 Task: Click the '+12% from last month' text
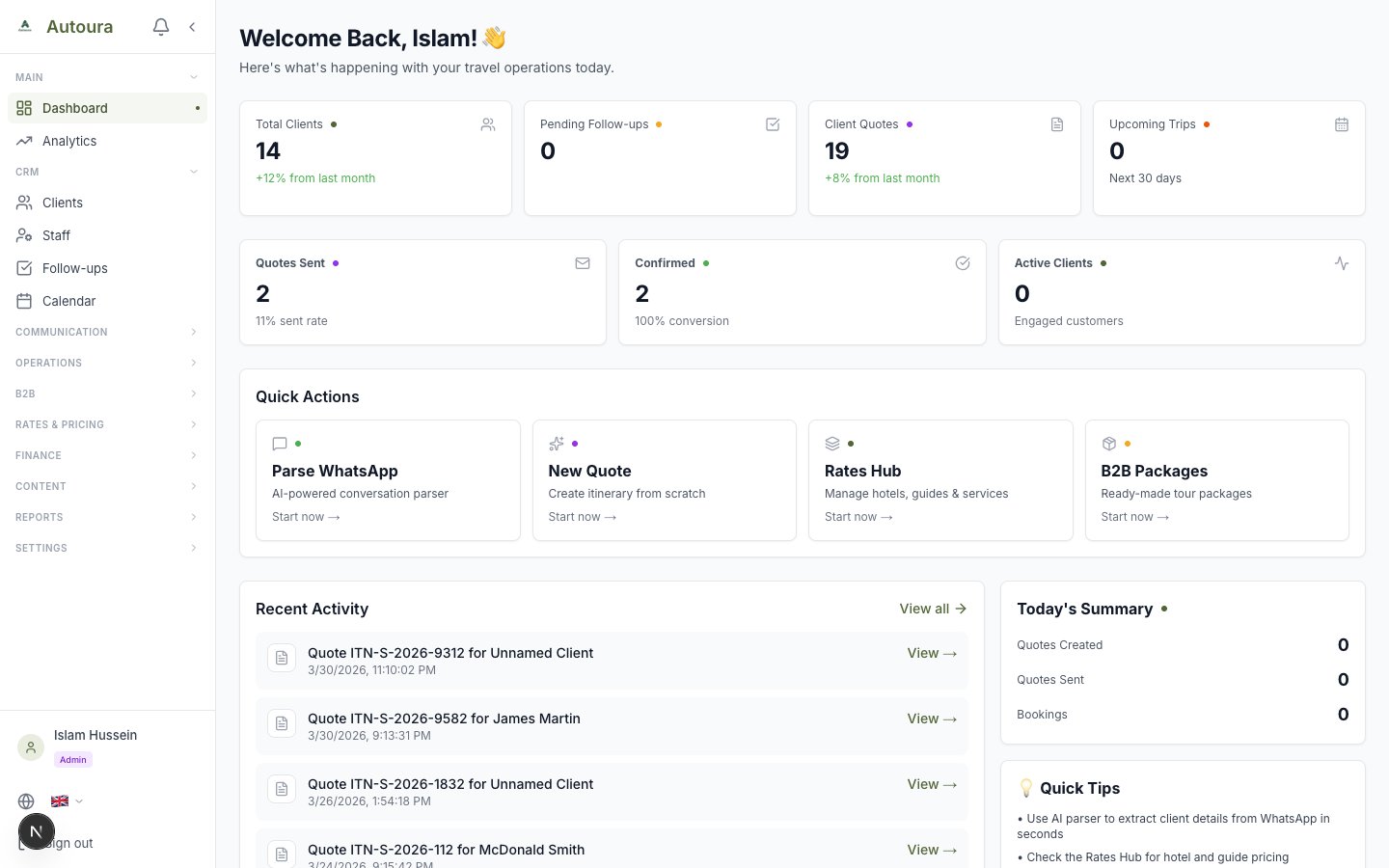[x=315, y=178]
